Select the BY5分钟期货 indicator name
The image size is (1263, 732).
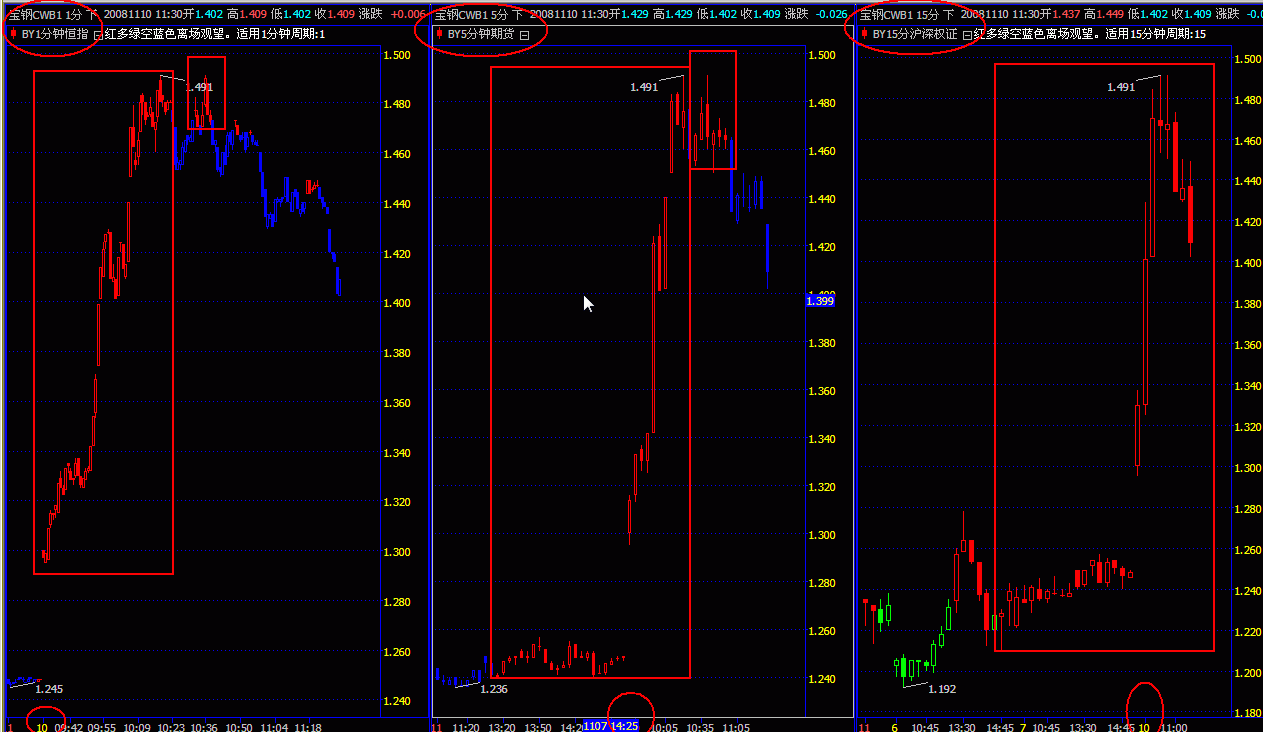[482, 34]
